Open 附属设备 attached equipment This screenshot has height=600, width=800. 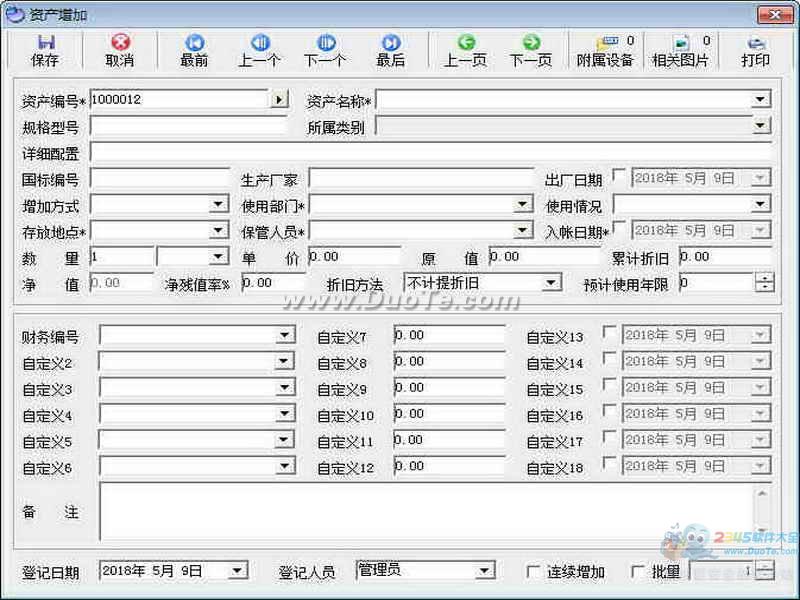(605, 49)
